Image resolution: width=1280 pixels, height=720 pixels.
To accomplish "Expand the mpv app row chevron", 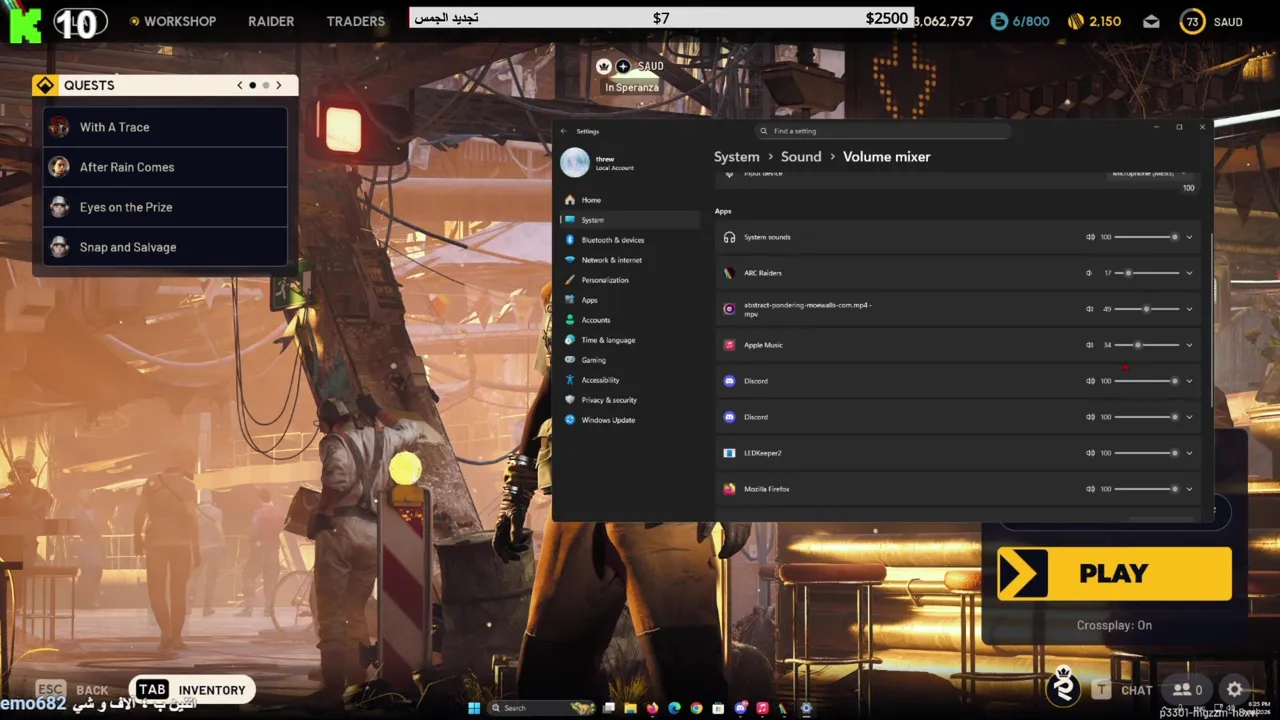I will [x=1189, y=309].
